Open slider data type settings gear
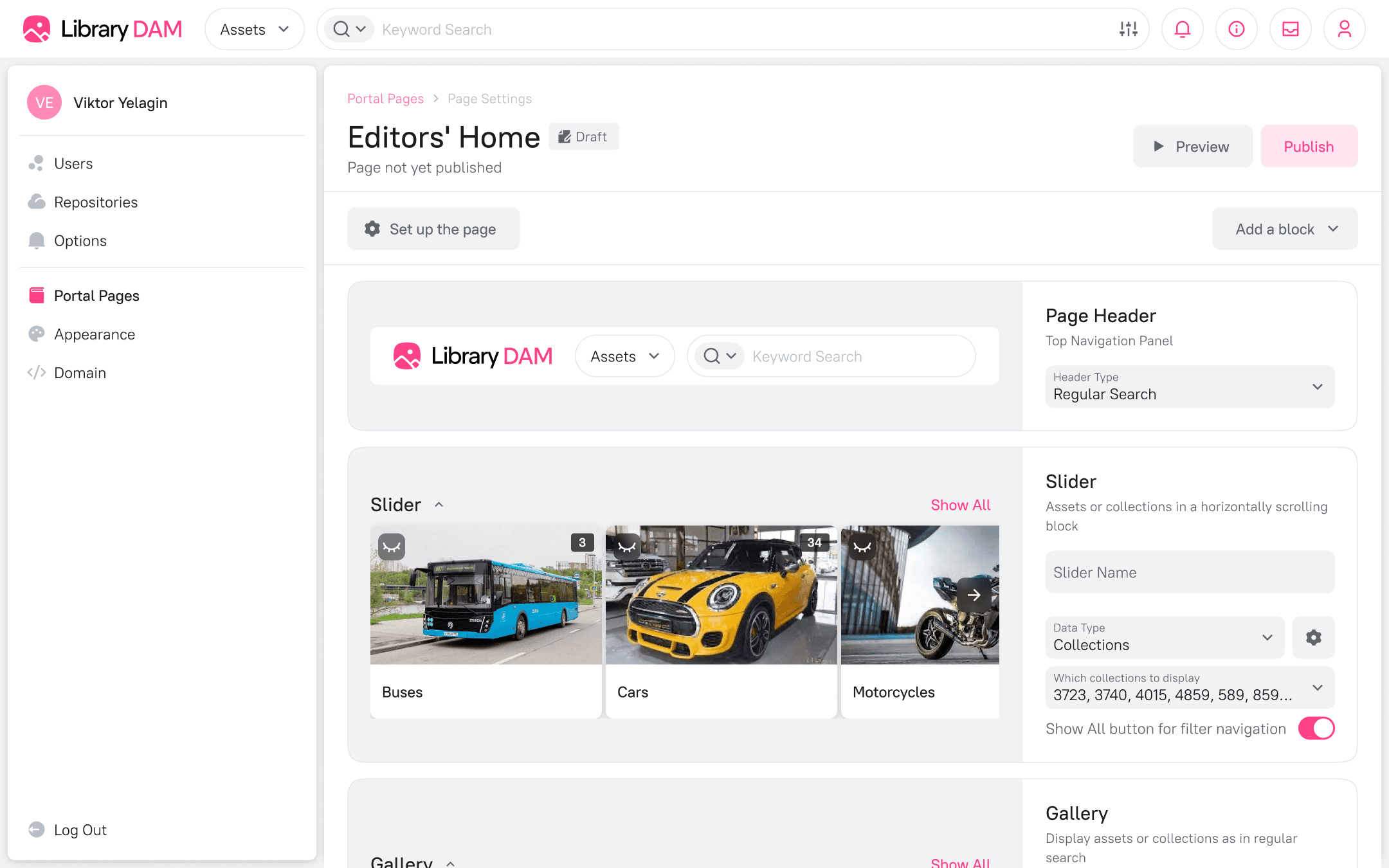Screen dimensions: 1389x868 tap(1313, 637)
